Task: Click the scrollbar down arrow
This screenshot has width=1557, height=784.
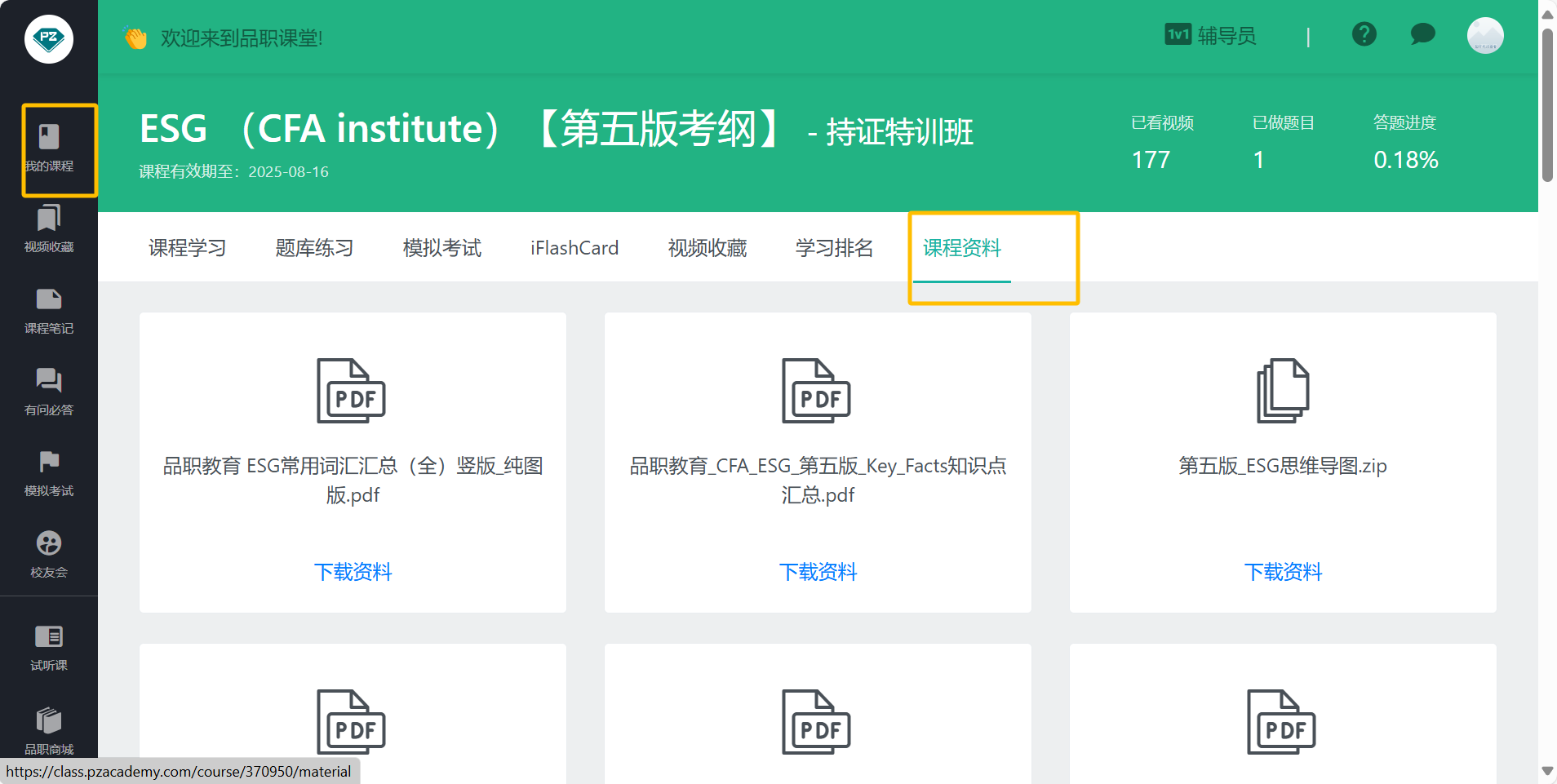Action: [x=1547, y=771]
